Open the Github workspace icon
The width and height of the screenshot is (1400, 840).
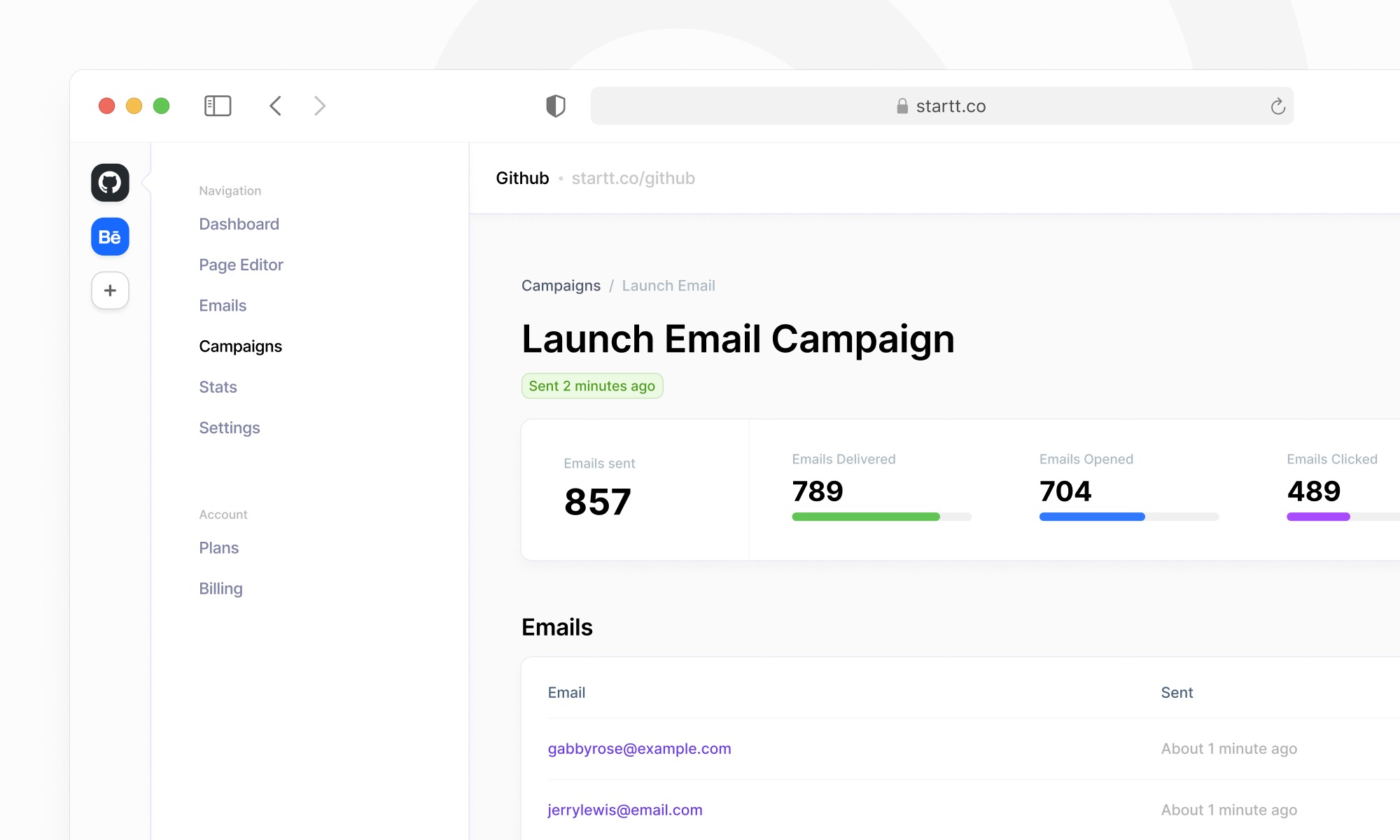point(110,183)
